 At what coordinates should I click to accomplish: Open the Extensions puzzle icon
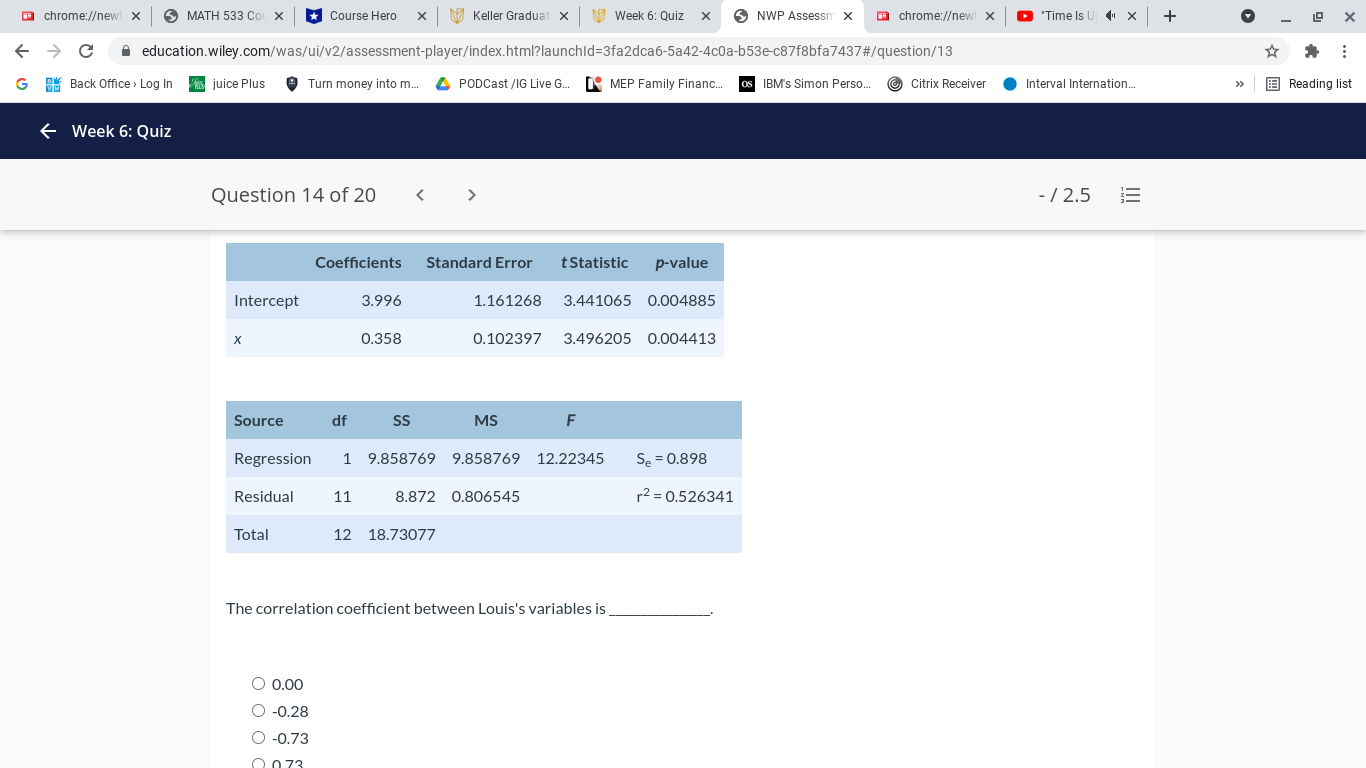pyautogui.click(x=1312, y=51)
